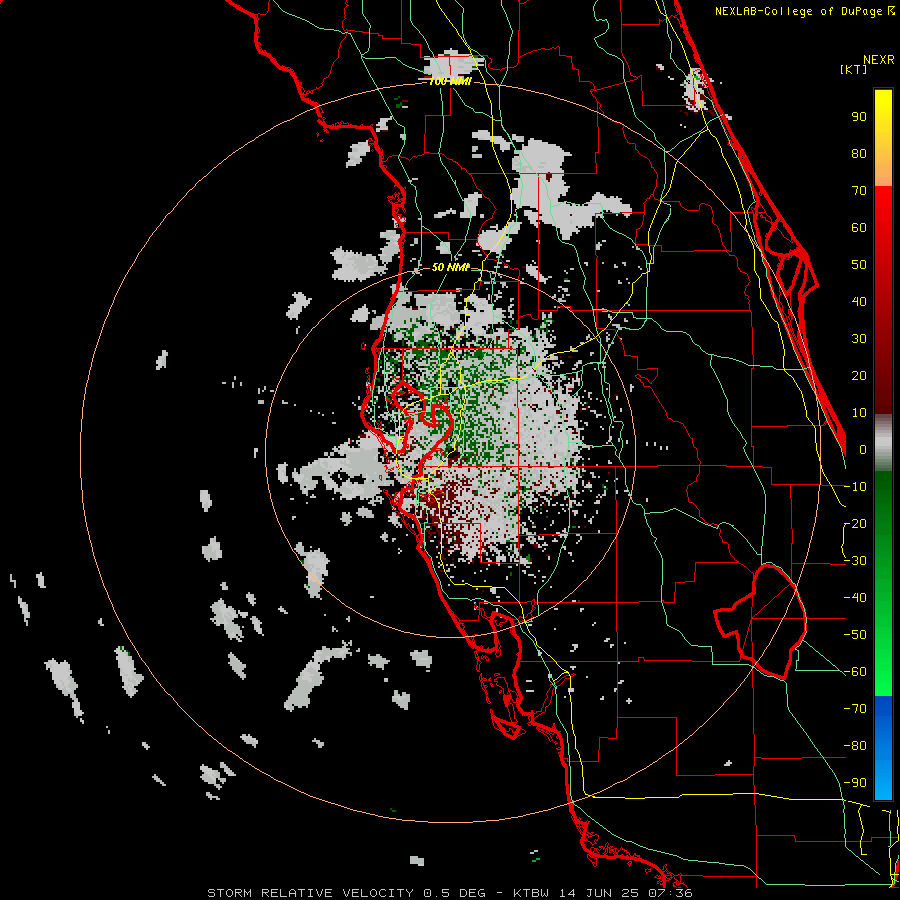Click the Storm Relative Velocity caption at bottom
This screenshot has width=900, height=900.
pos(449,893)
